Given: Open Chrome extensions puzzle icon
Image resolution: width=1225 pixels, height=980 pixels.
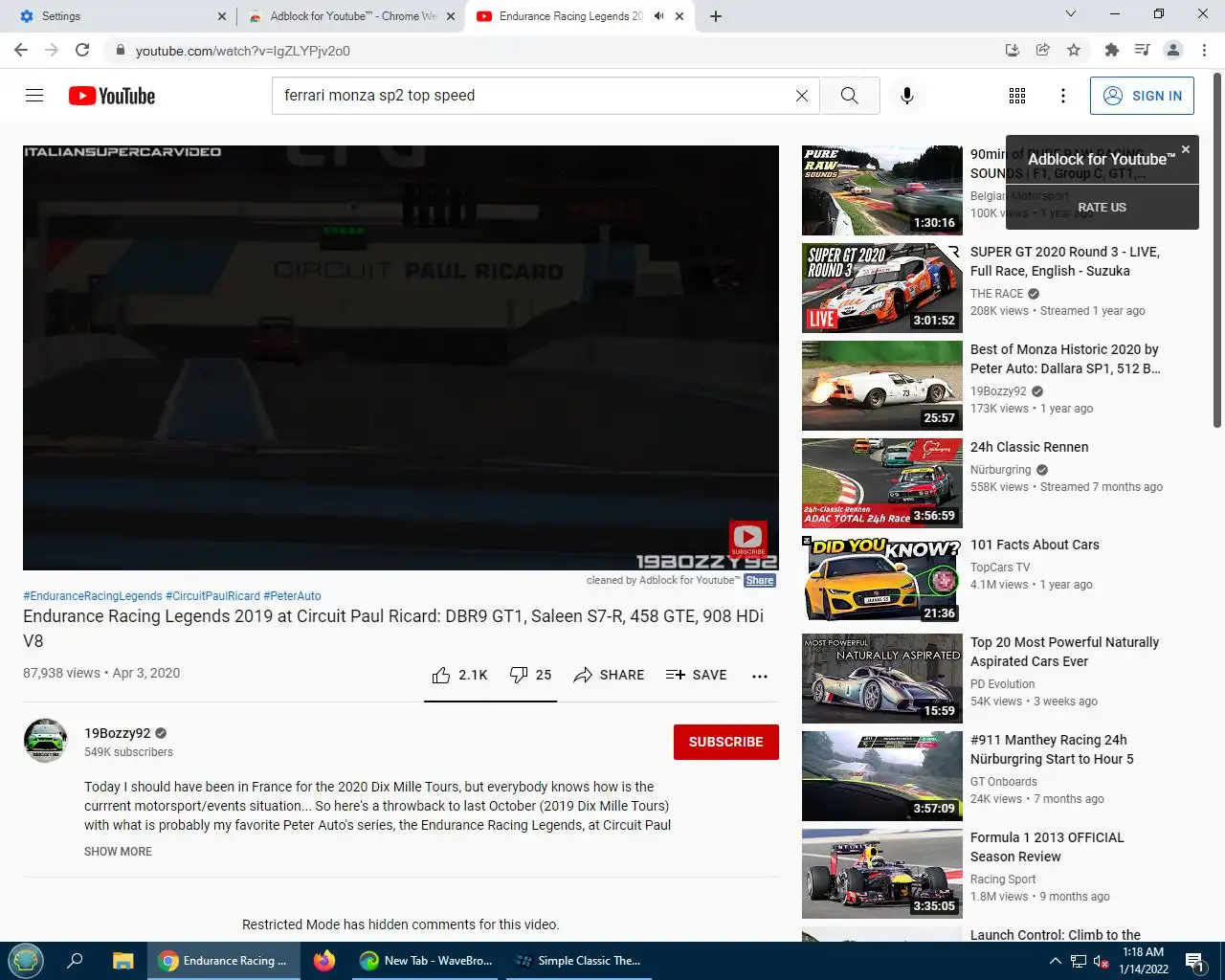Looking at the screenshot, I should 1111,50.
